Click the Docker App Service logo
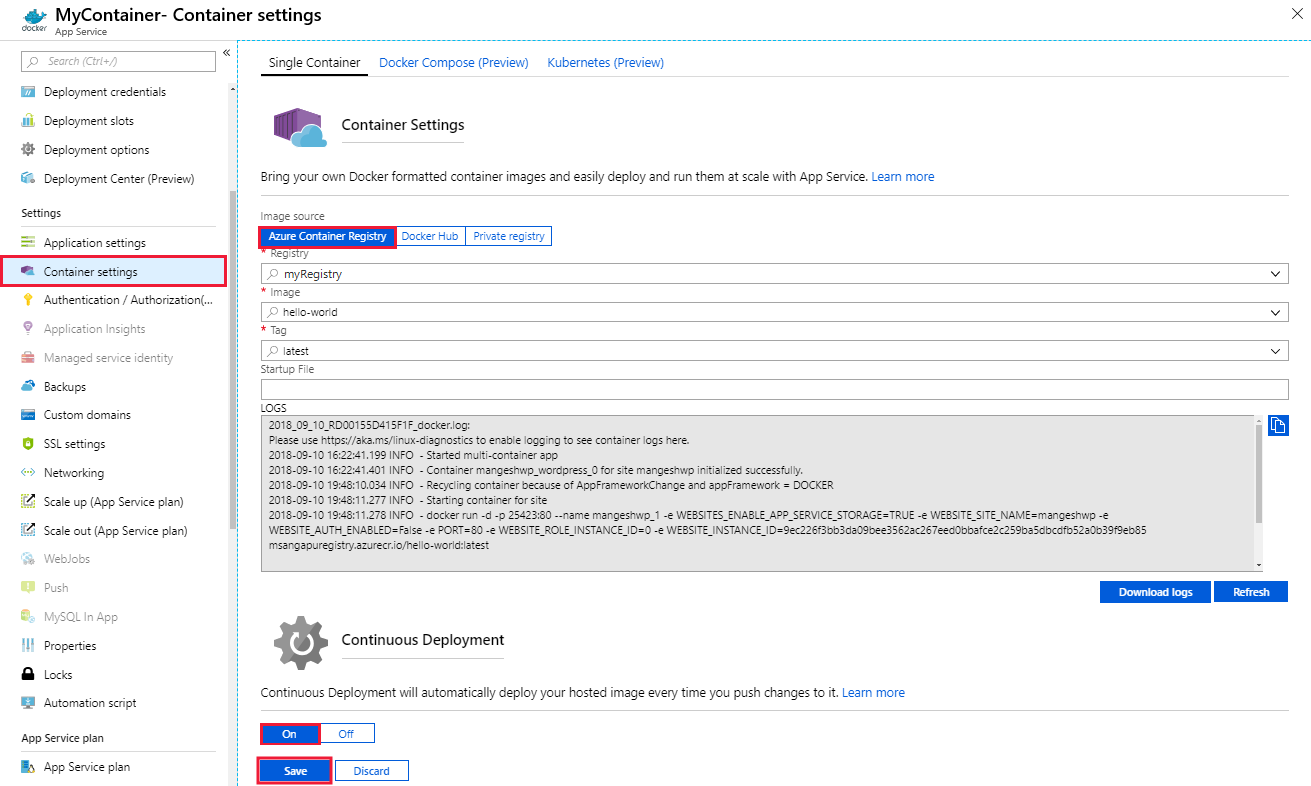 point(34,18)
